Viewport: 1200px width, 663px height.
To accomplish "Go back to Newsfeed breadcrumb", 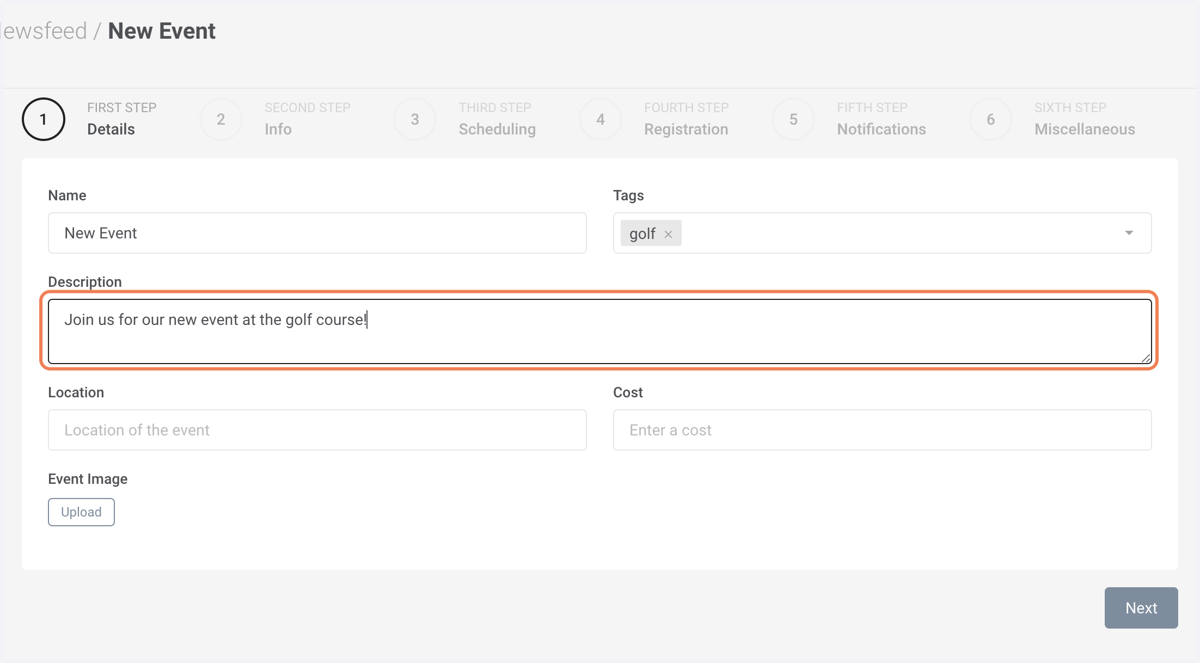I will 44,31.
